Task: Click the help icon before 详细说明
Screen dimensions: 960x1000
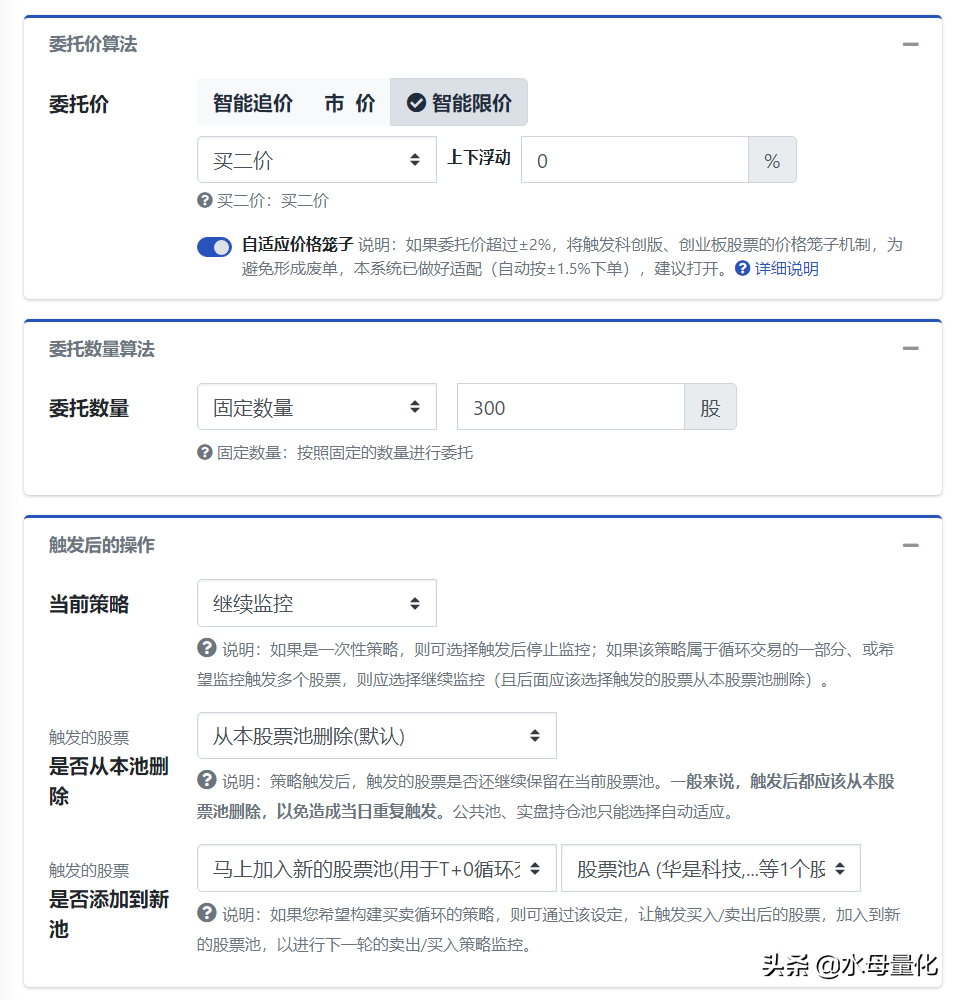Action: [742, 268]
